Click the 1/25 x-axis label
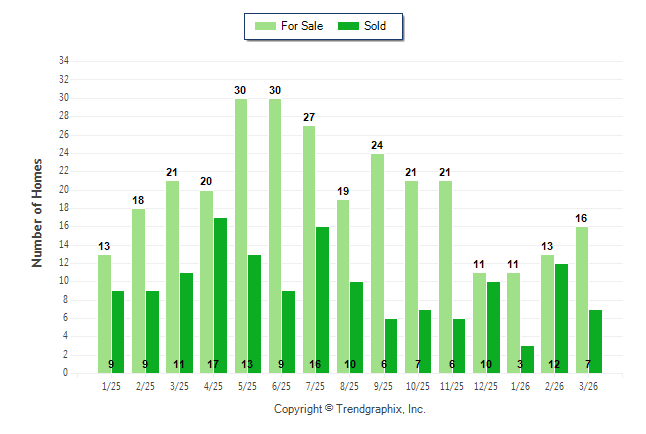 tap(111, 386)
